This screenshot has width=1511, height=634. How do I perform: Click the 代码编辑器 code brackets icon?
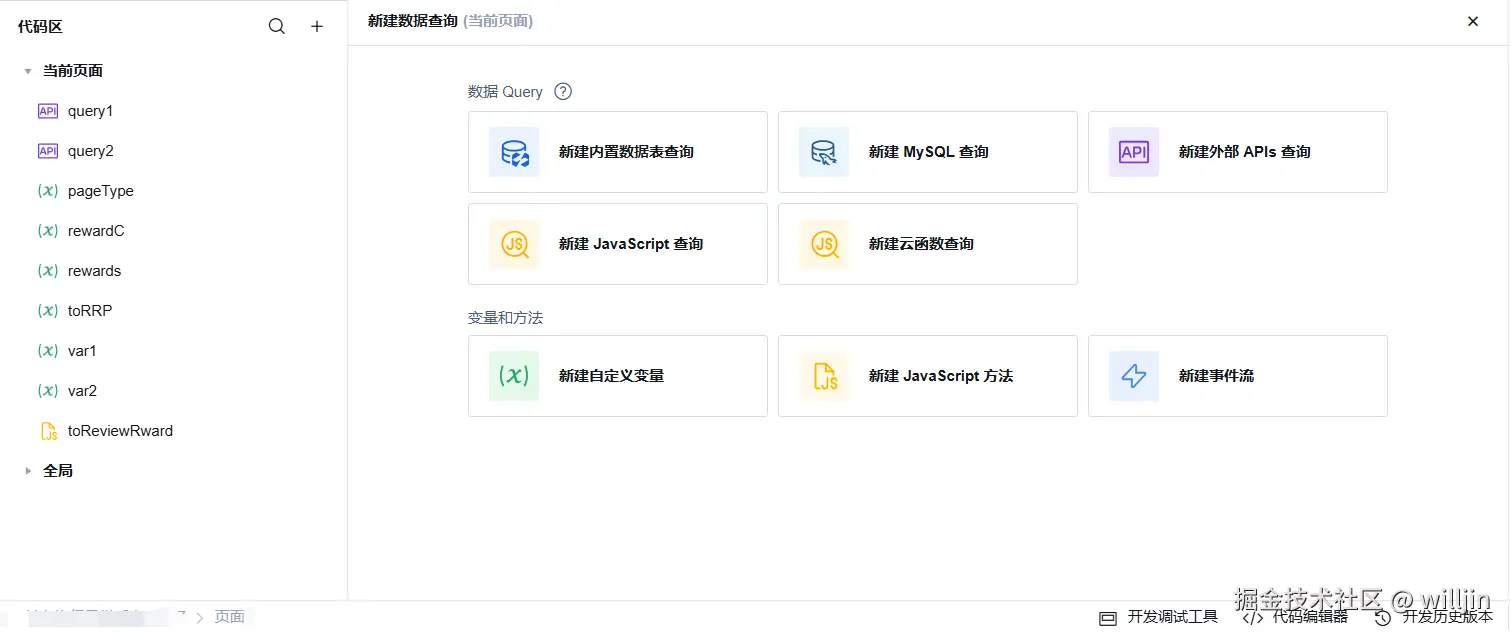point(1252,618)
